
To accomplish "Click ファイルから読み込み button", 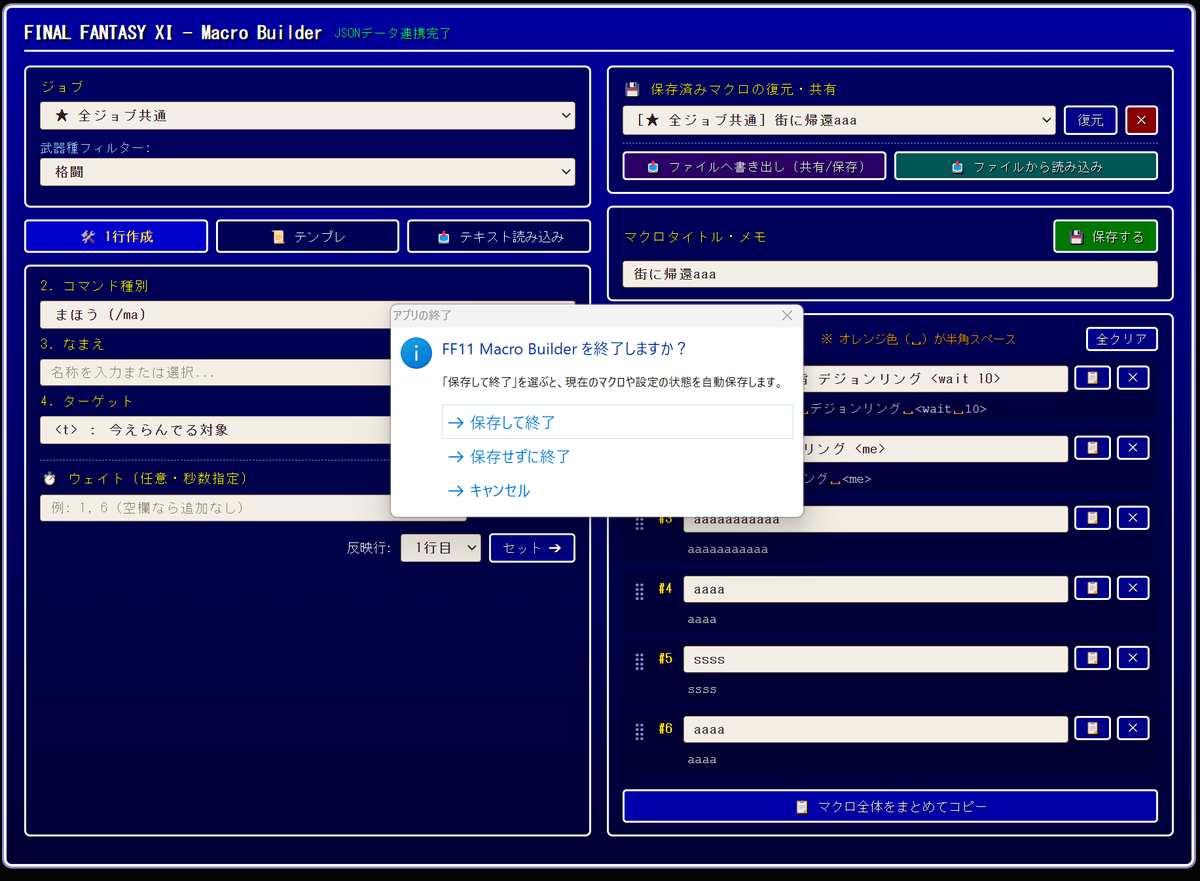I will pyautogui.click(x=1026, y=166).
